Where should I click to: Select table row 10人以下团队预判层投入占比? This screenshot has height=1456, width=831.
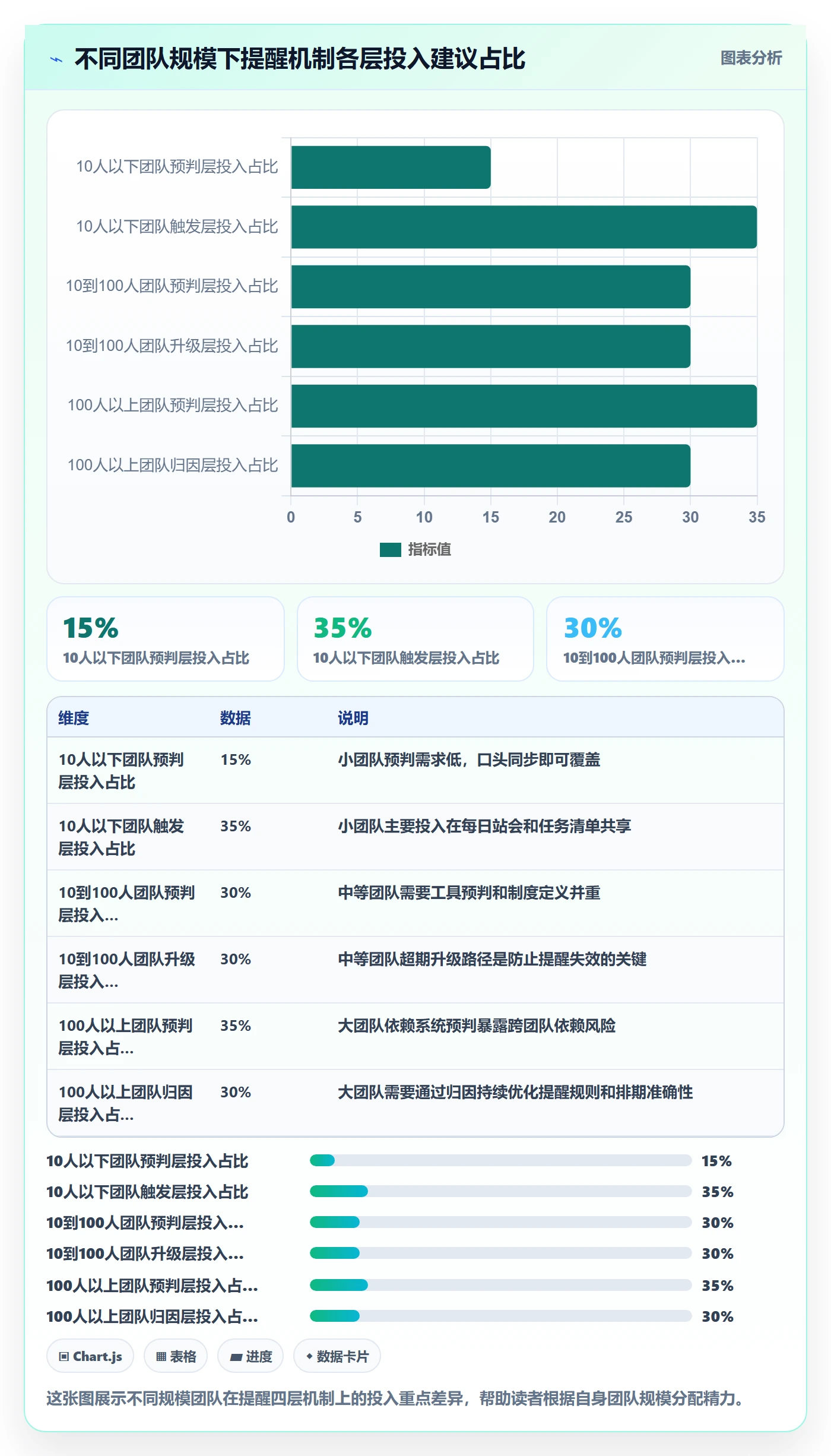415,771
